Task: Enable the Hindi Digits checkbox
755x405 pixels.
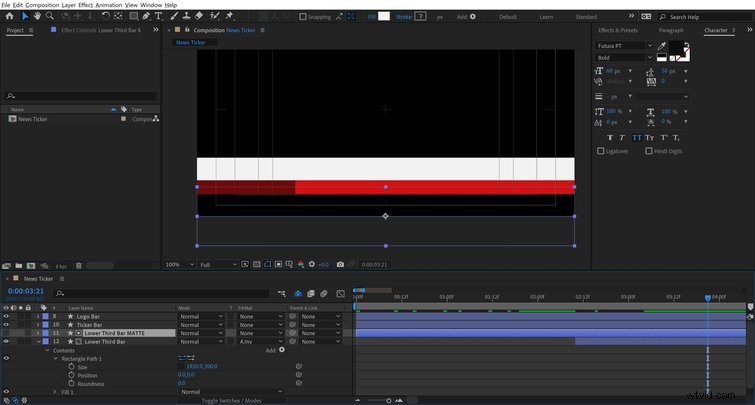Action: click(x=649, y=151)
